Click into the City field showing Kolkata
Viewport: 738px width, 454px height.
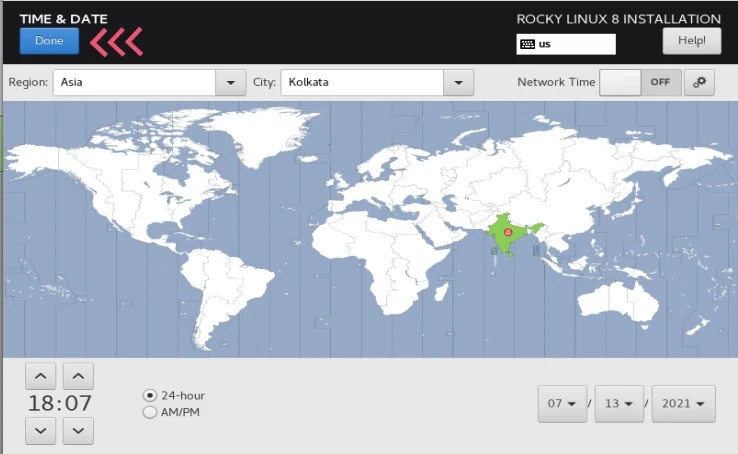[362, 83]
